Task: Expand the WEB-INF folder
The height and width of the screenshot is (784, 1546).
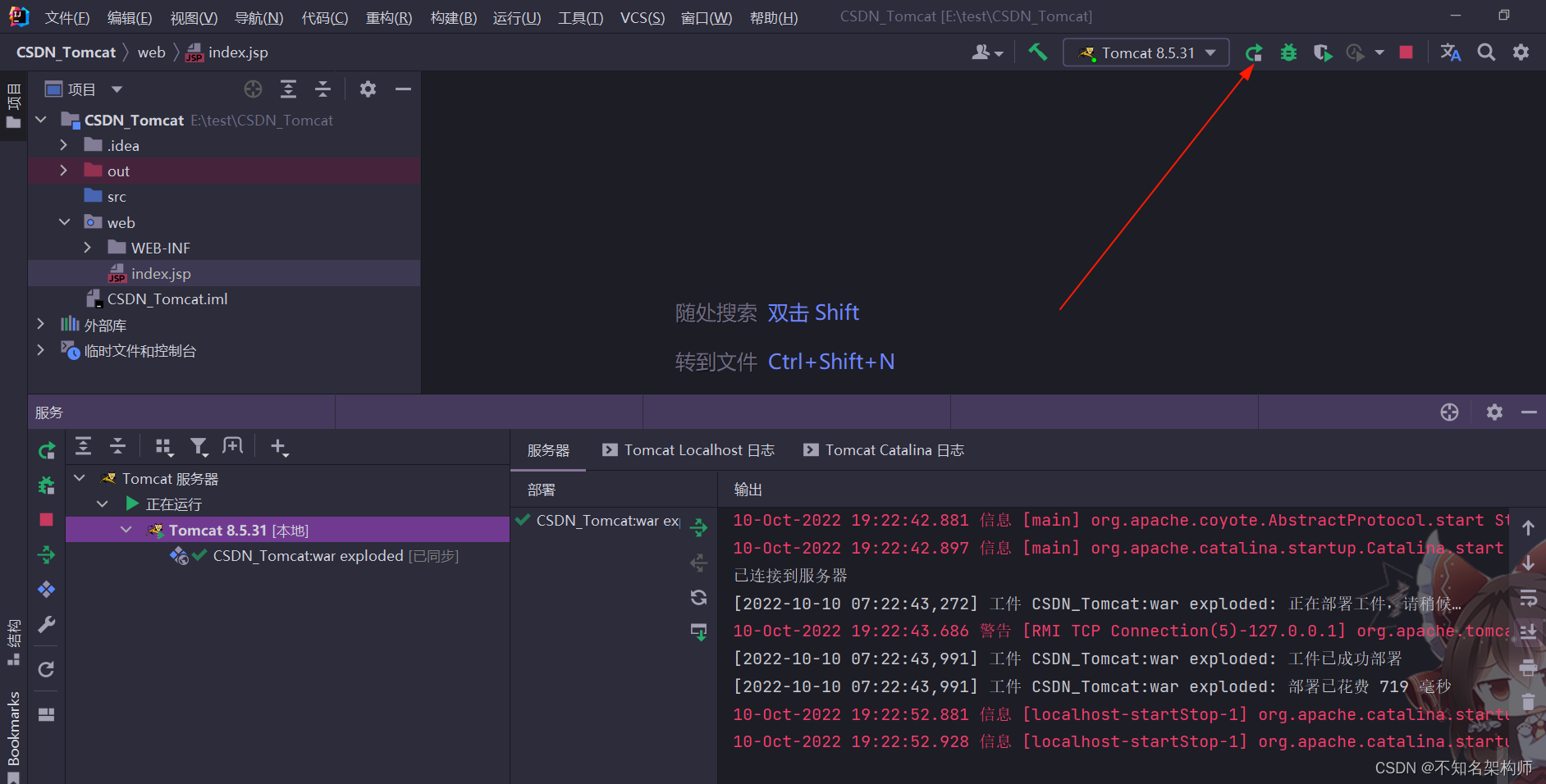Action: coord(88,247)
